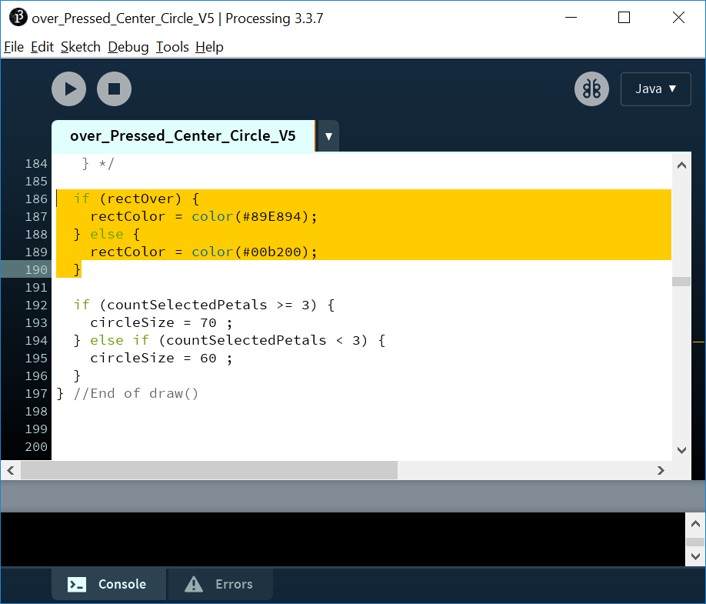
Task: Click the editor scroll up arrow
Action: pyautogui.click(x=681, y=165)
